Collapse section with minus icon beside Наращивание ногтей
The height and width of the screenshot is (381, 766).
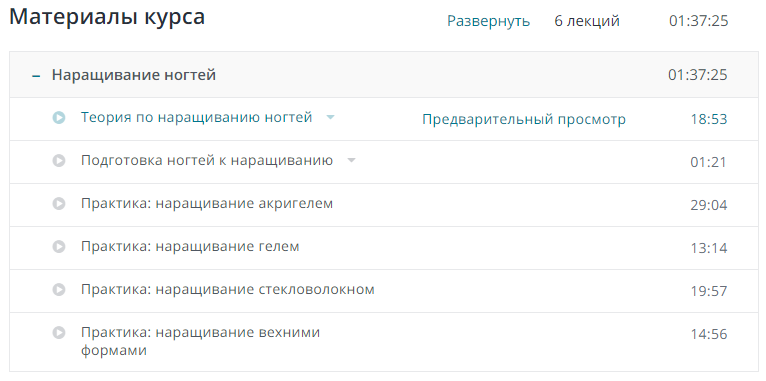click(36, 76)
